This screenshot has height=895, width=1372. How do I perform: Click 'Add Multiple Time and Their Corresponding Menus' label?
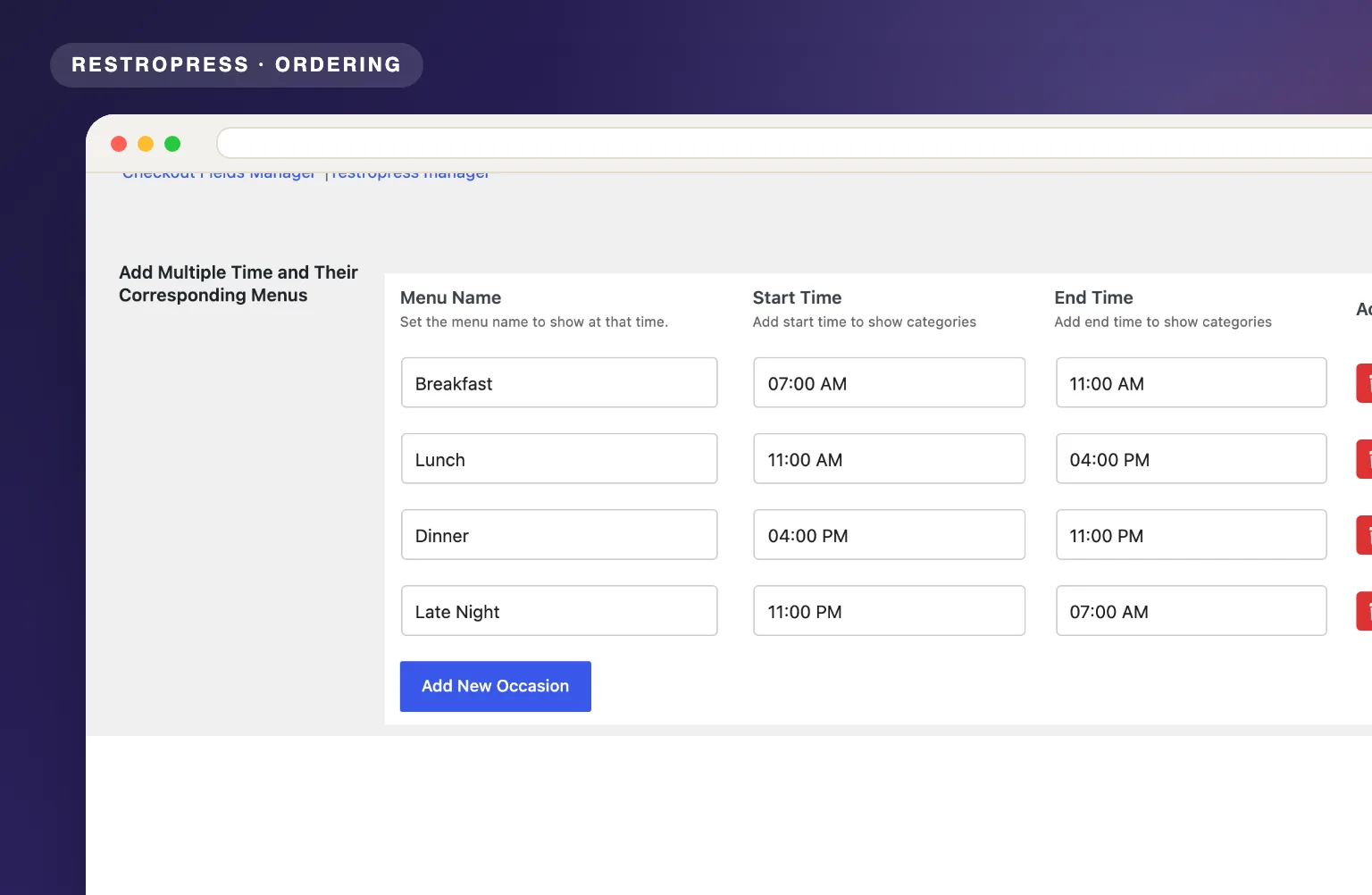pyautogui.click(x=238, y=283)
